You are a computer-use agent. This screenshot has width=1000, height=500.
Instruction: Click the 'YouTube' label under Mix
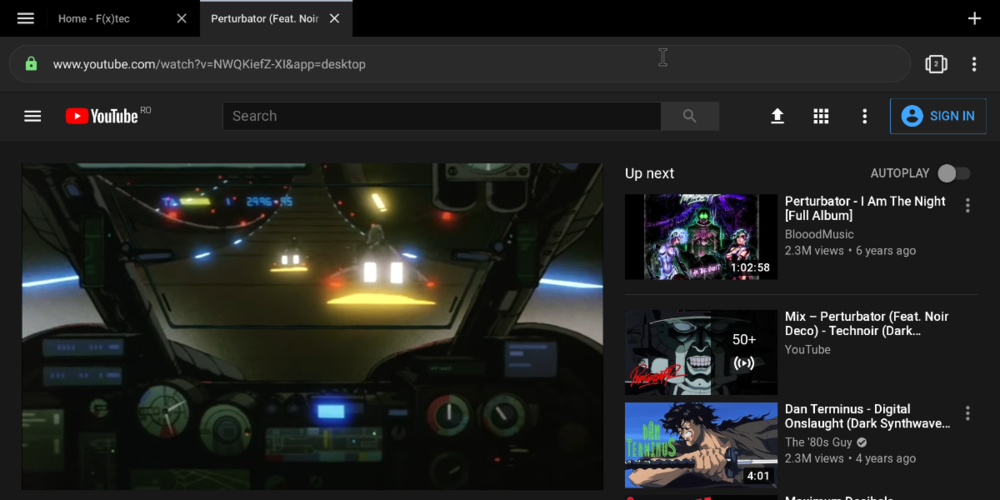(807, 349)
